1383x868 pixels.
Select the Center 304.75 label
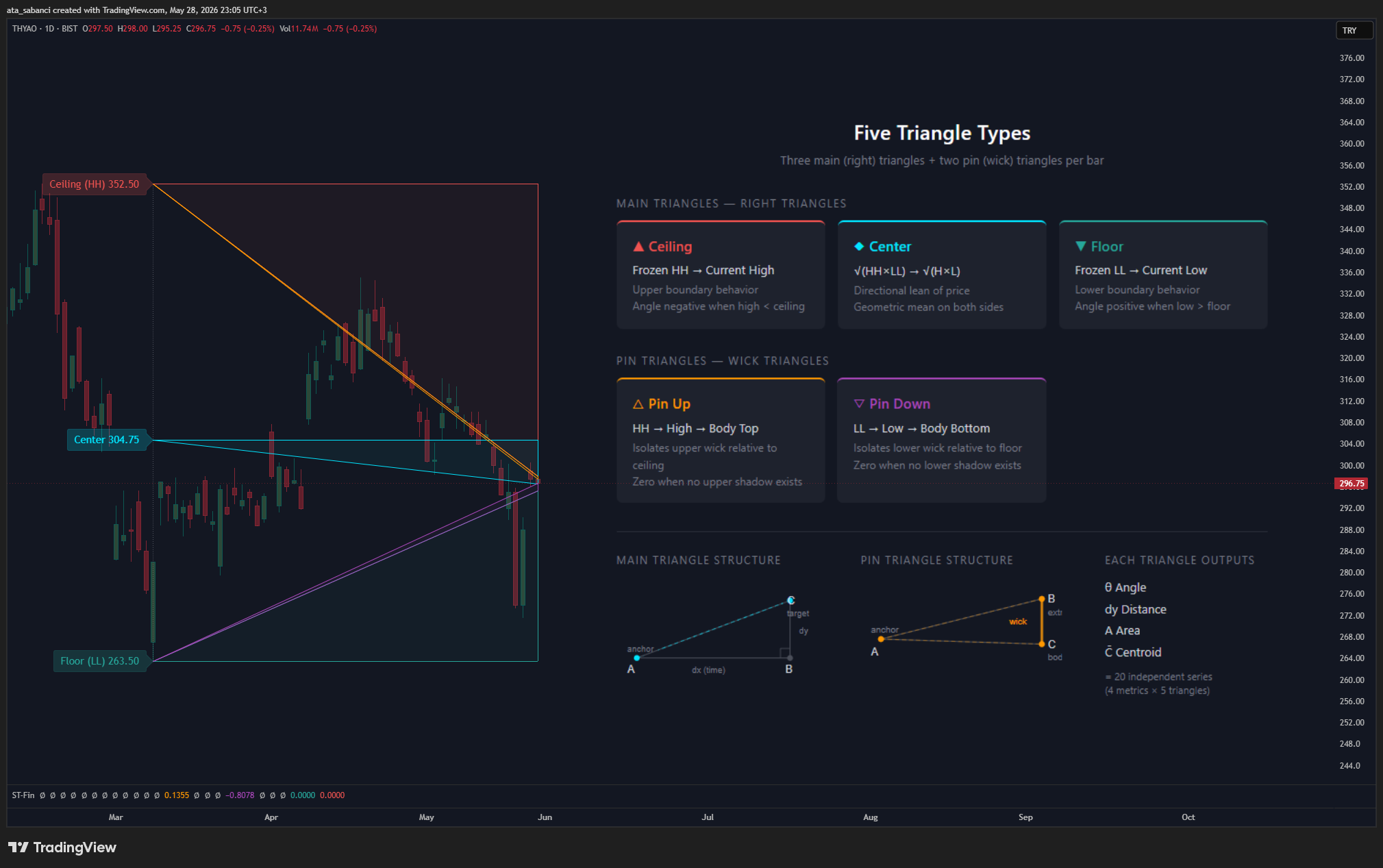click(107, 440)
